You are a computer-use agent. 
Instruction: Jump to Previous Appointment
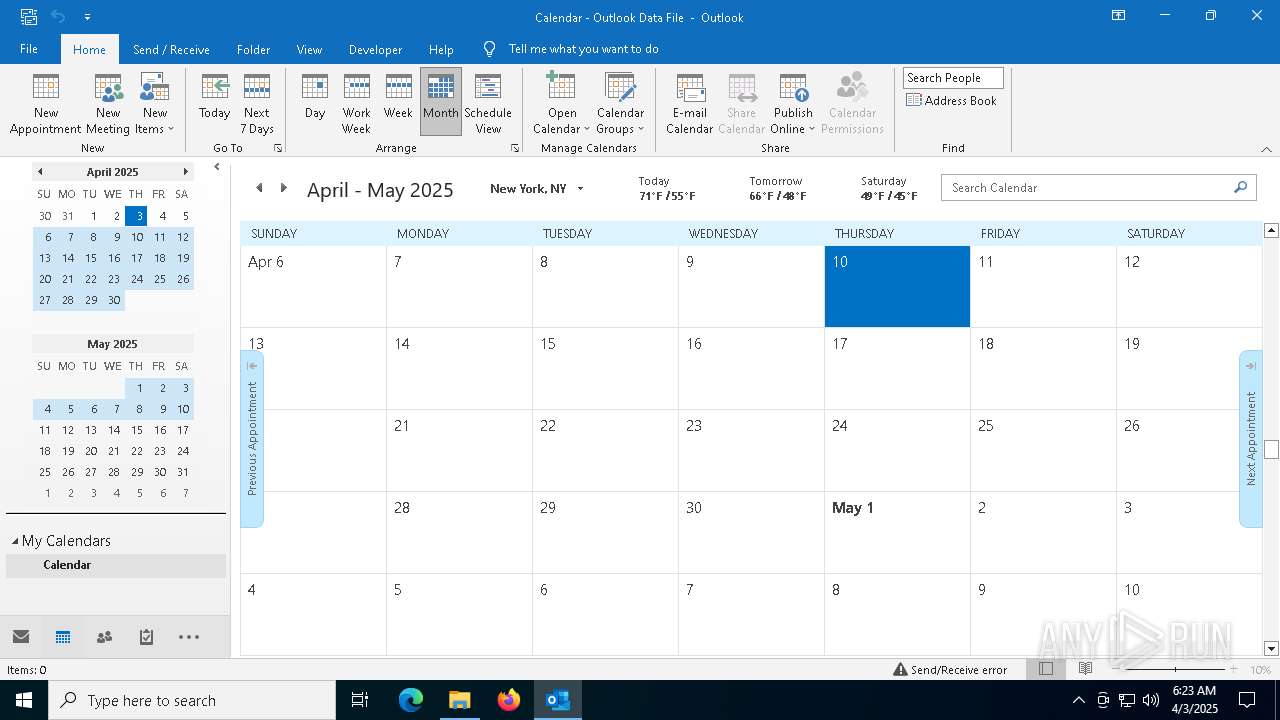coord(252,438)
